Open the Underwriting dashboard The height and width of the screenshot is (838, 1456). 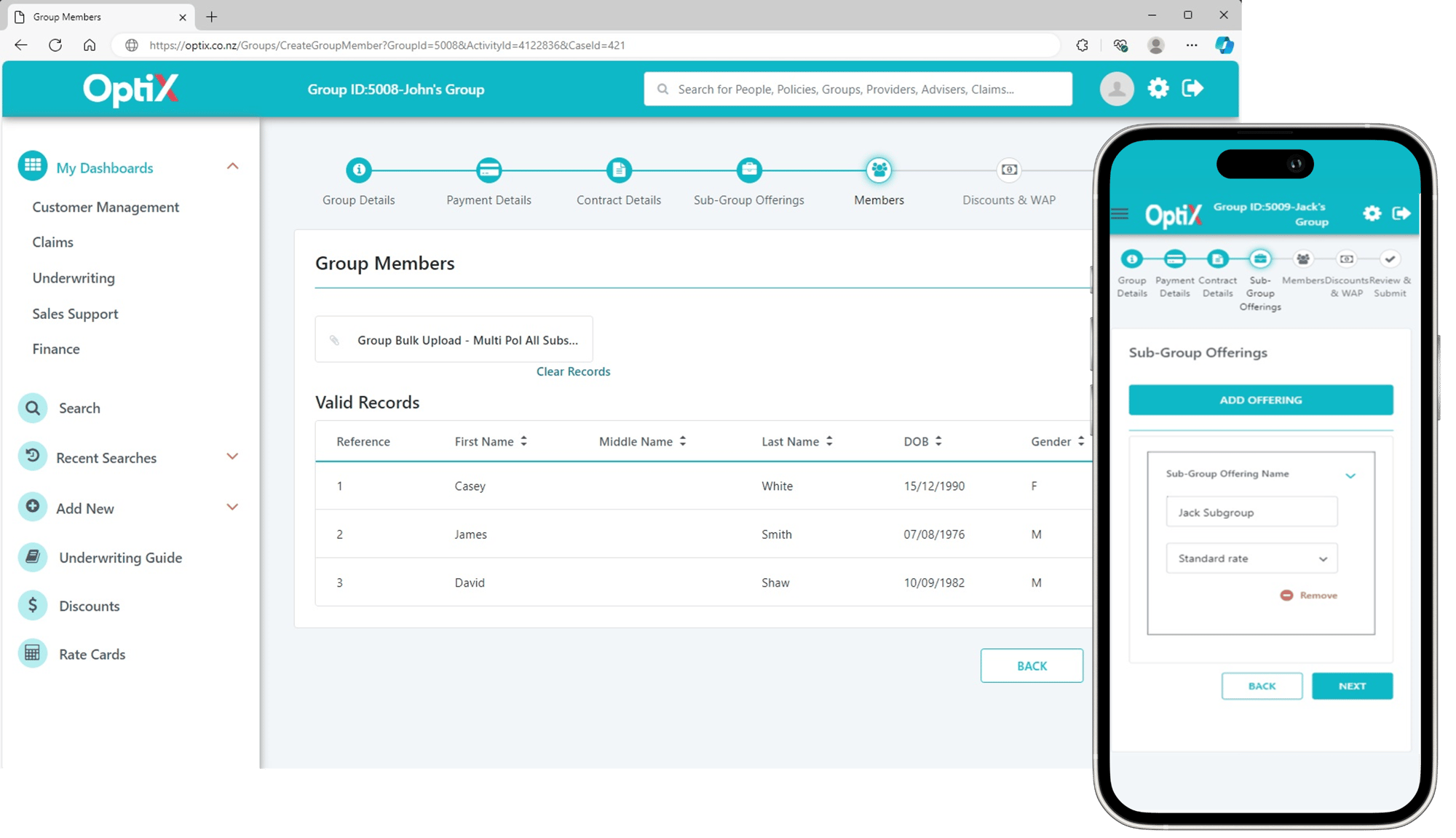point(74,277)
